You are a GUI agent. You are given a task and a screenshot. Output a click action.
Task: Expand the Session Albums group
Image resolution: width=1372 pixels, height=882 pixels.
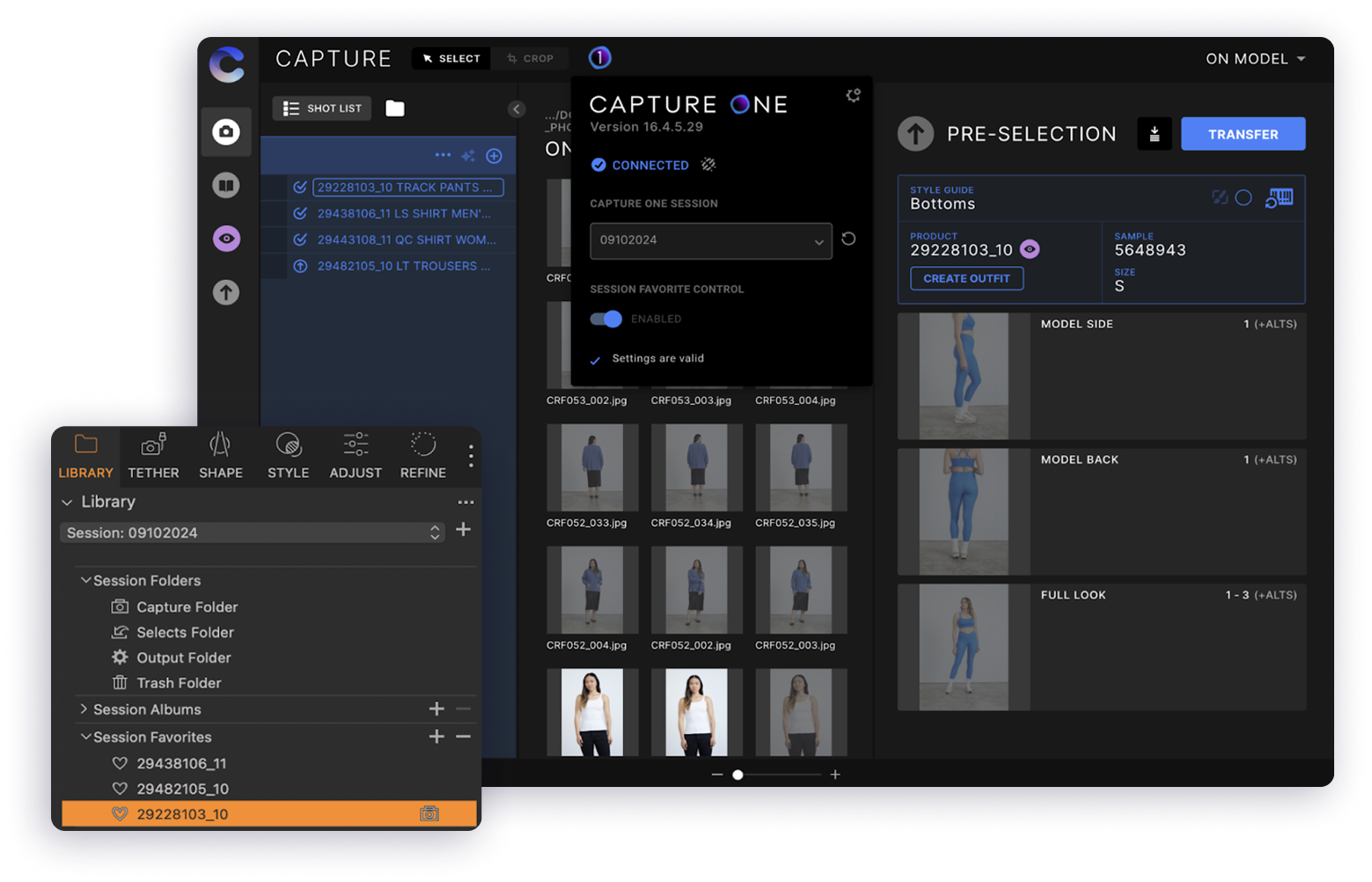click(84, 709)
